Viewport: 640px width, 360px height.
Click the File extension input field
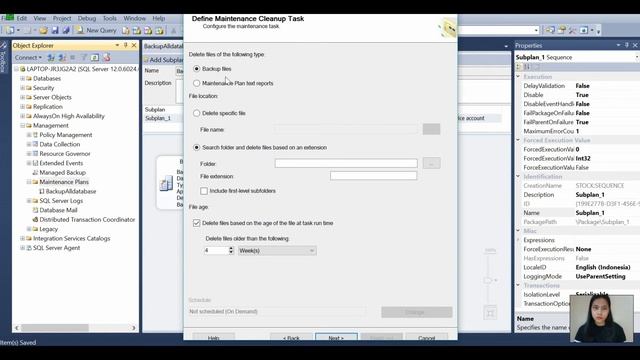click(x=373, y=176)
